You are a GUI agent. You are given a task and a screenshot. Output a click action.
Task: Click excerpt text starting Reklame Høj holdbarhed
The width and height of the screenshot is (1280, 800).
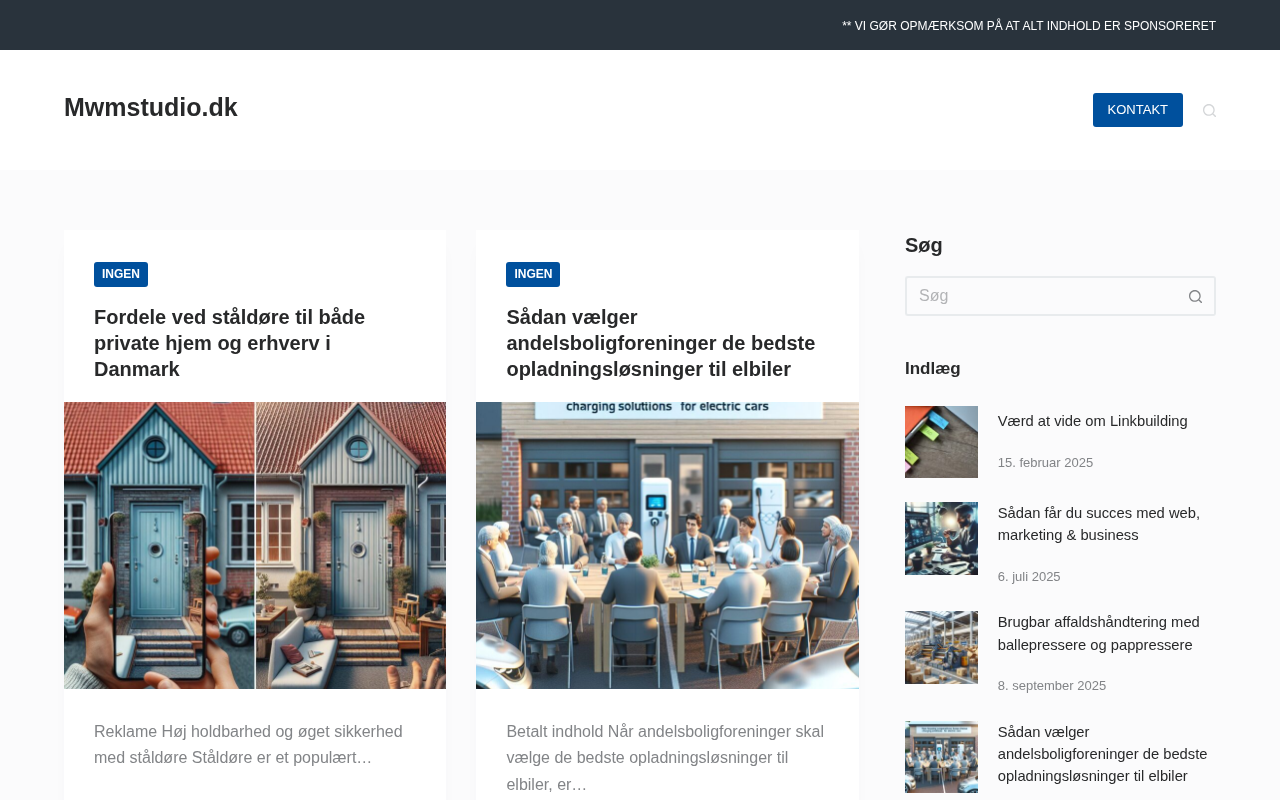(x=248, y=745)
